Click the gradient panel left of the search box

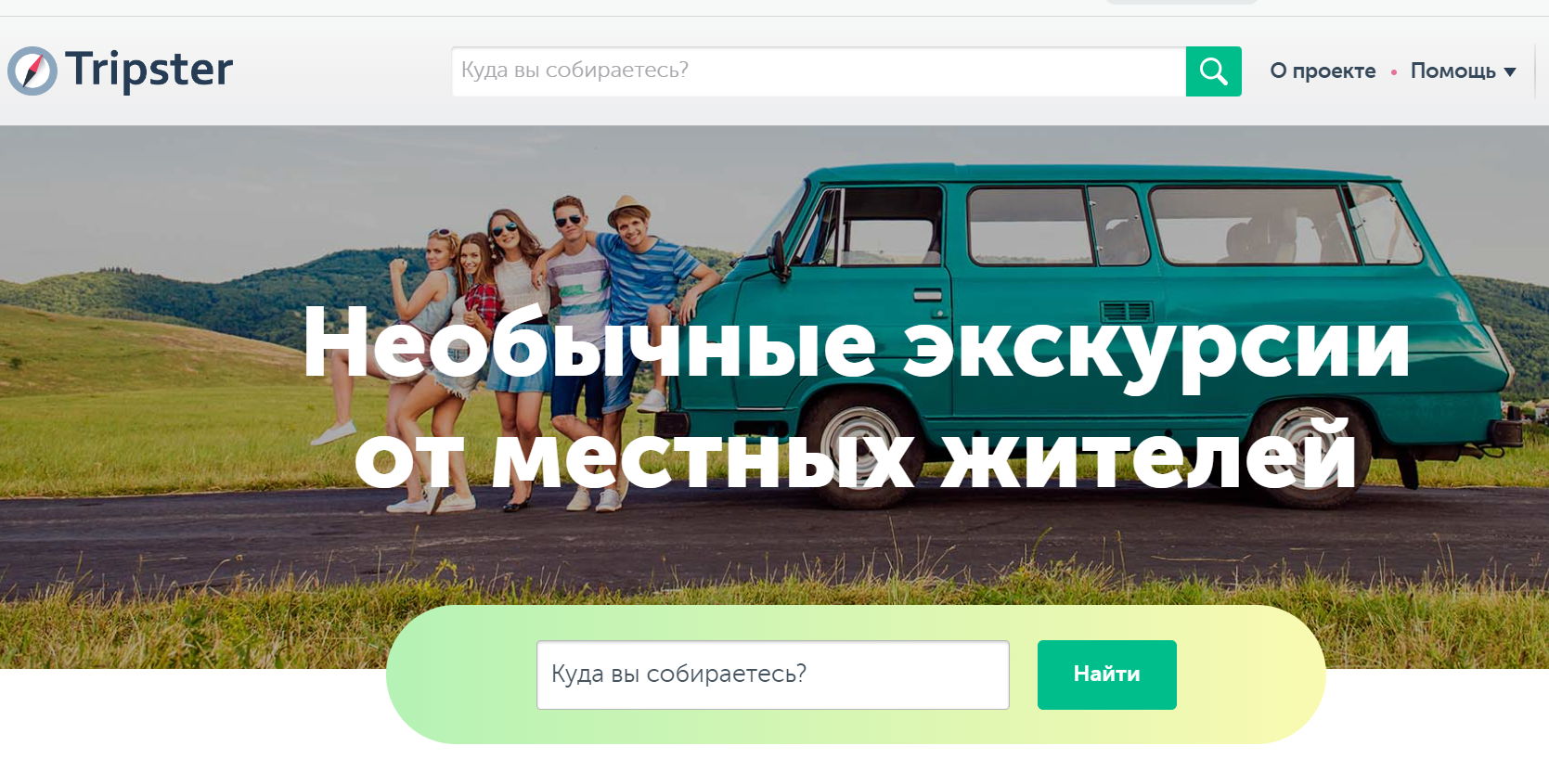click(x=459, y=675)
